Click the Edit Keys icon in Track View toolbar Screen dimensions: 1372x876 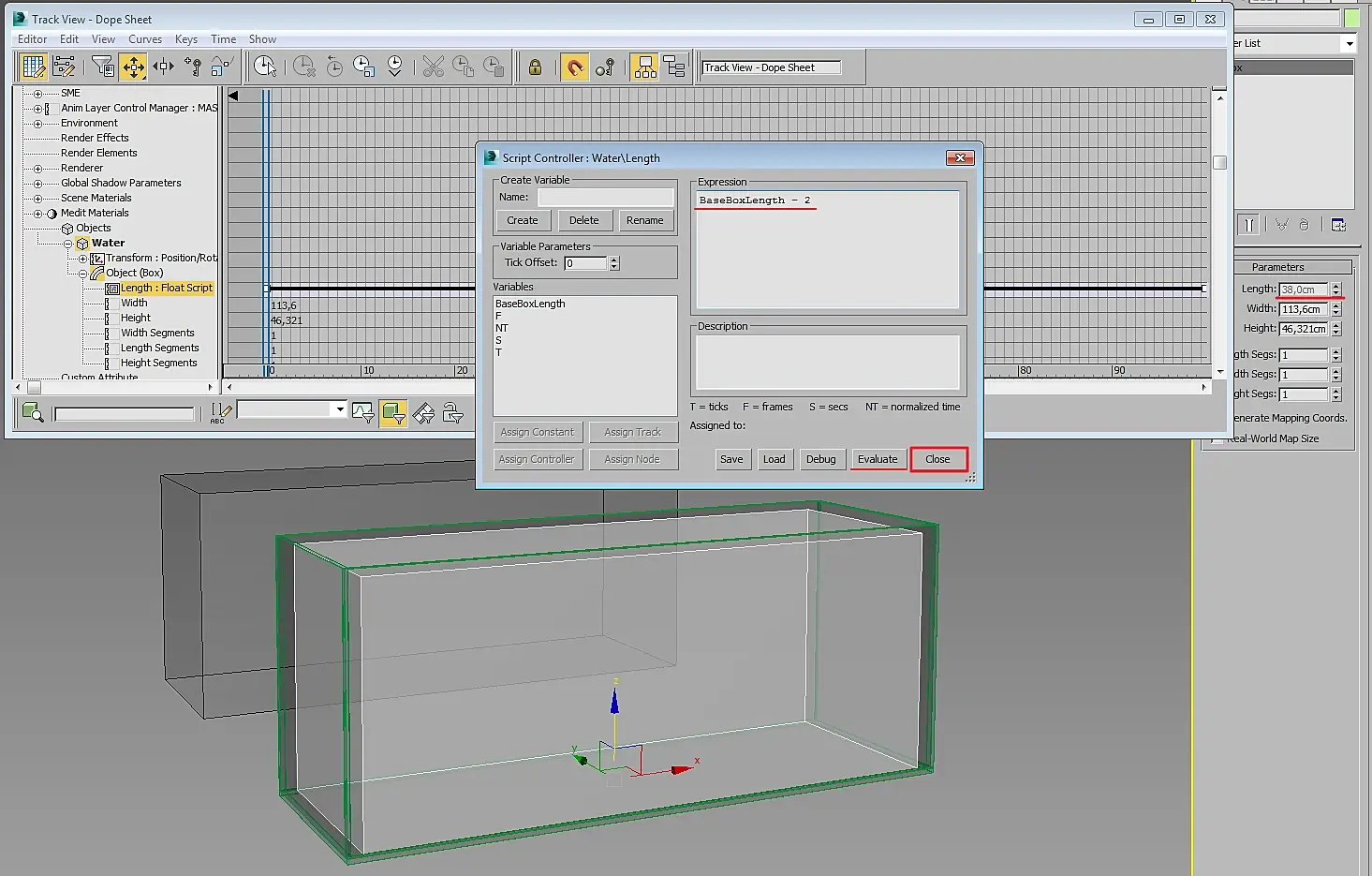click(x=34, y=67)
